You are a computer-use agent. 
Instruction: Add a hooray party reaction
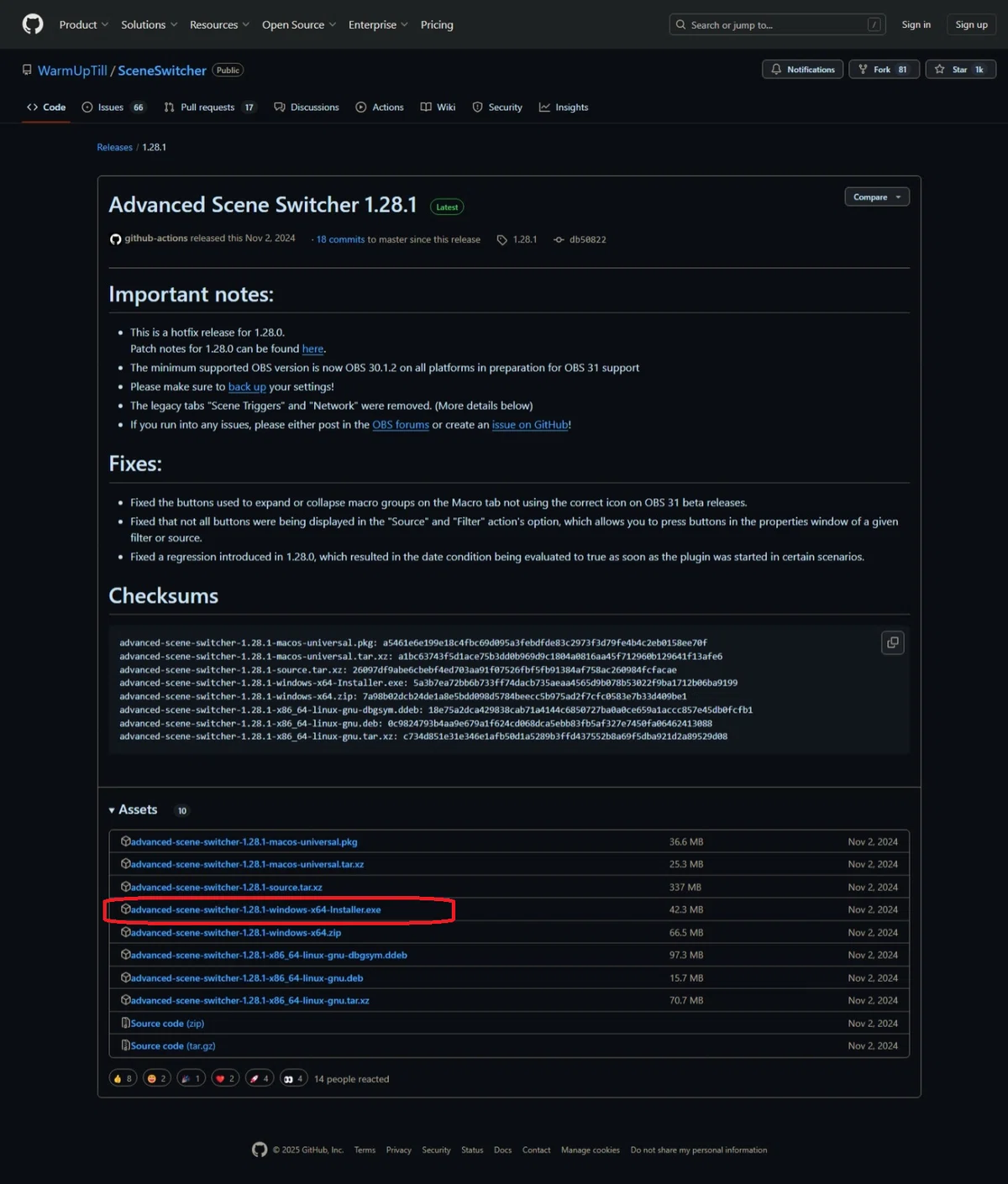(191, 1079)
